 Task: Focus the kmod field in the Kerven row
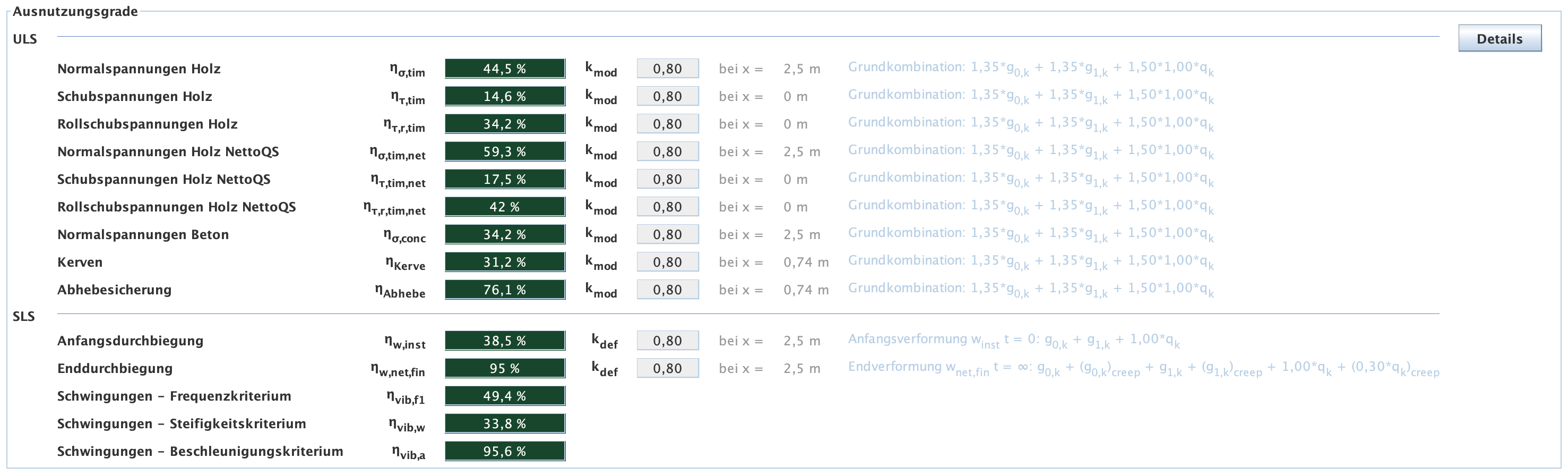(x=667, y=262)
